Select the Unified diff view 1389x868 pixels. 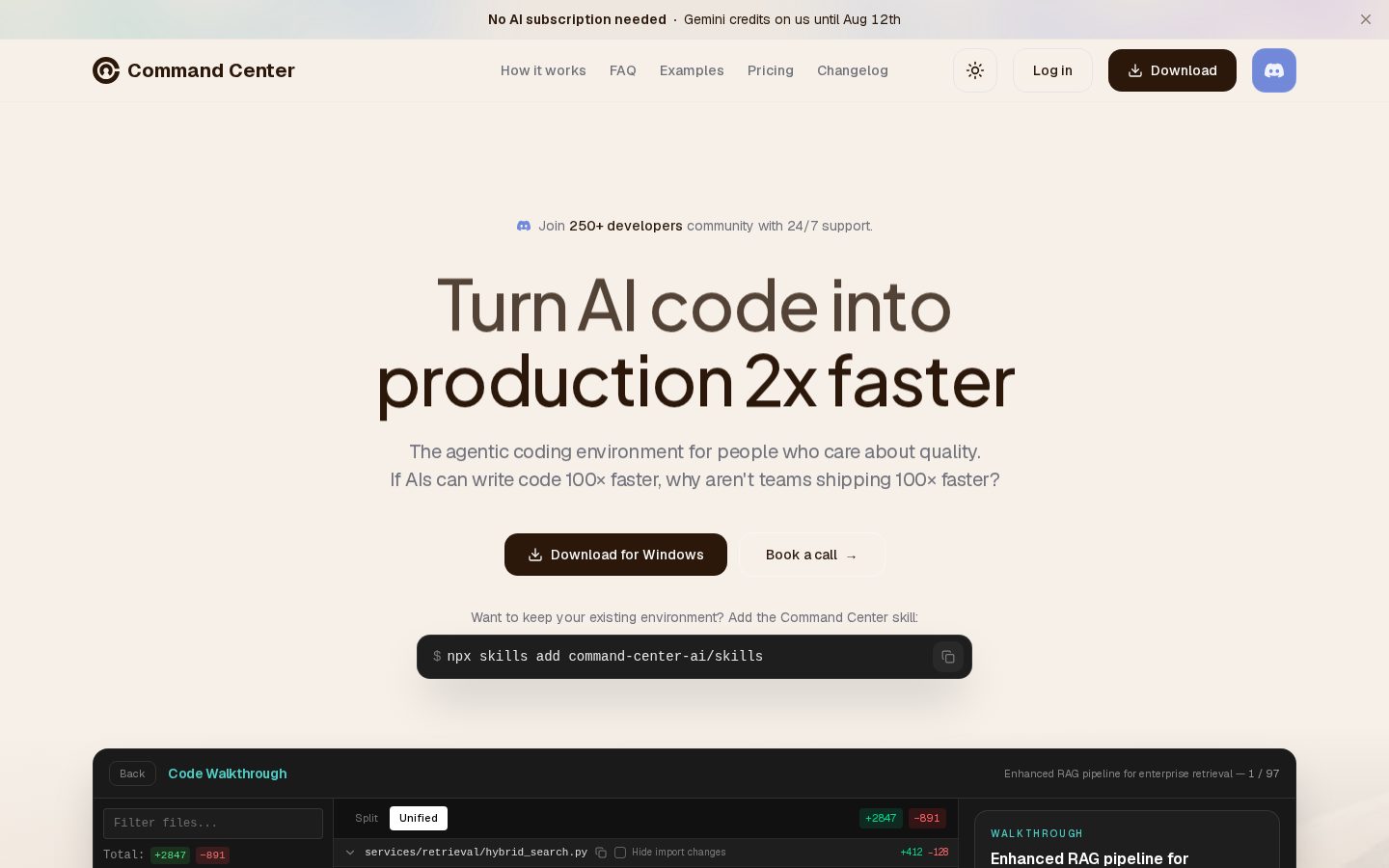click(x=419, y=818)
